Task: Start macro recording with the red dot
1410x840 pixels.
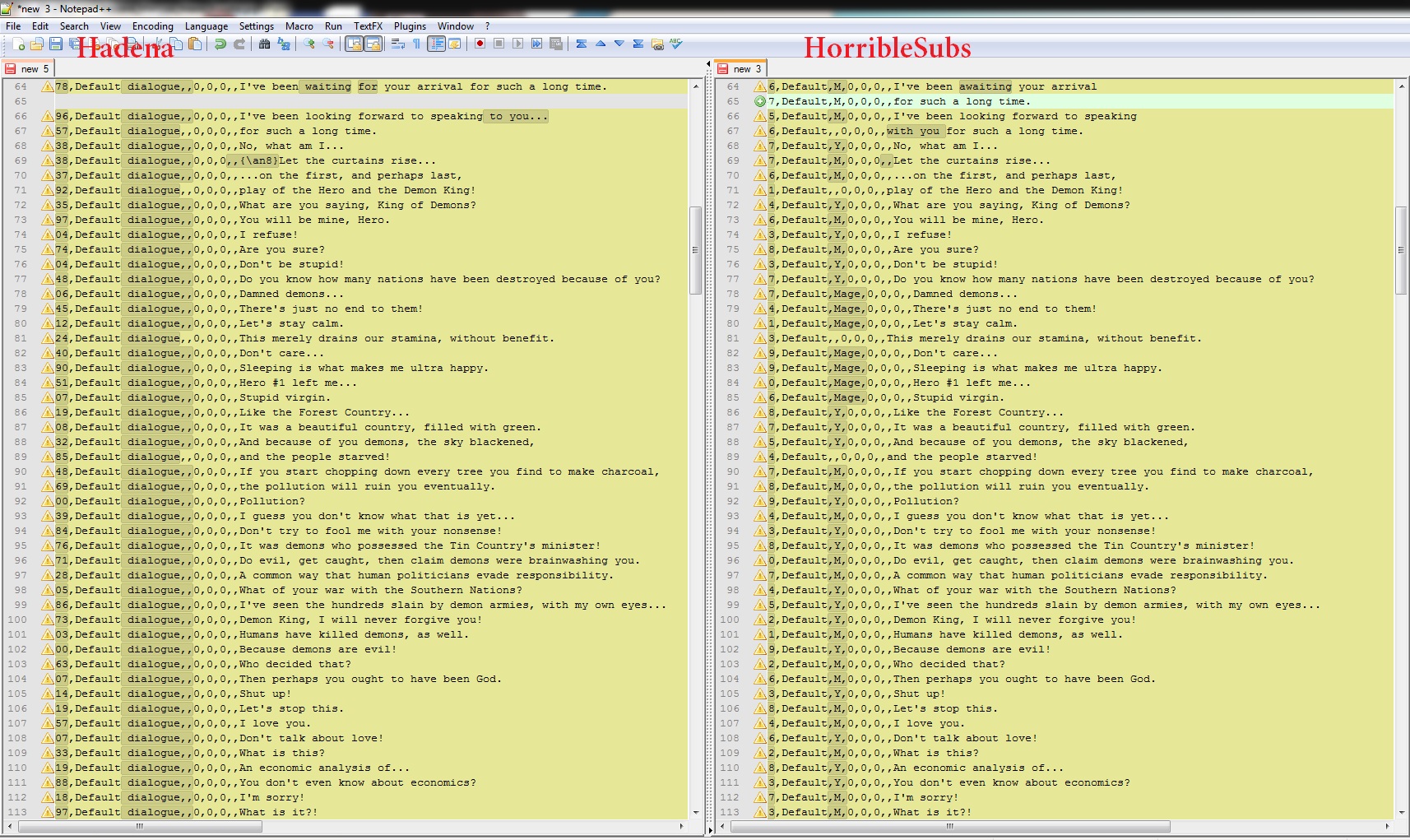Action: (480, 44)
